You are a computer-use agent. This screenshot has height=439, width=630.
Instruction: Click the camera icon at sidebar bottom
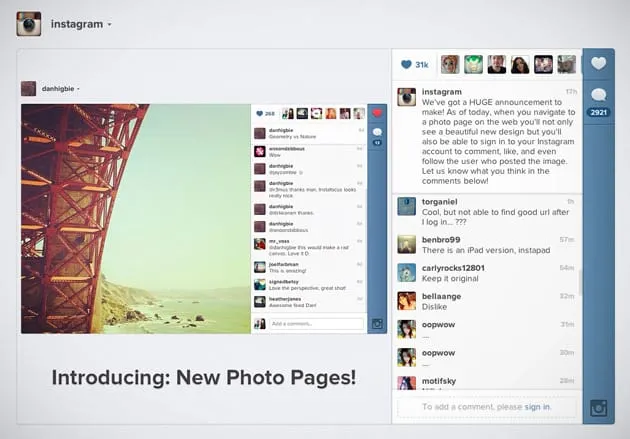point(598,408)
